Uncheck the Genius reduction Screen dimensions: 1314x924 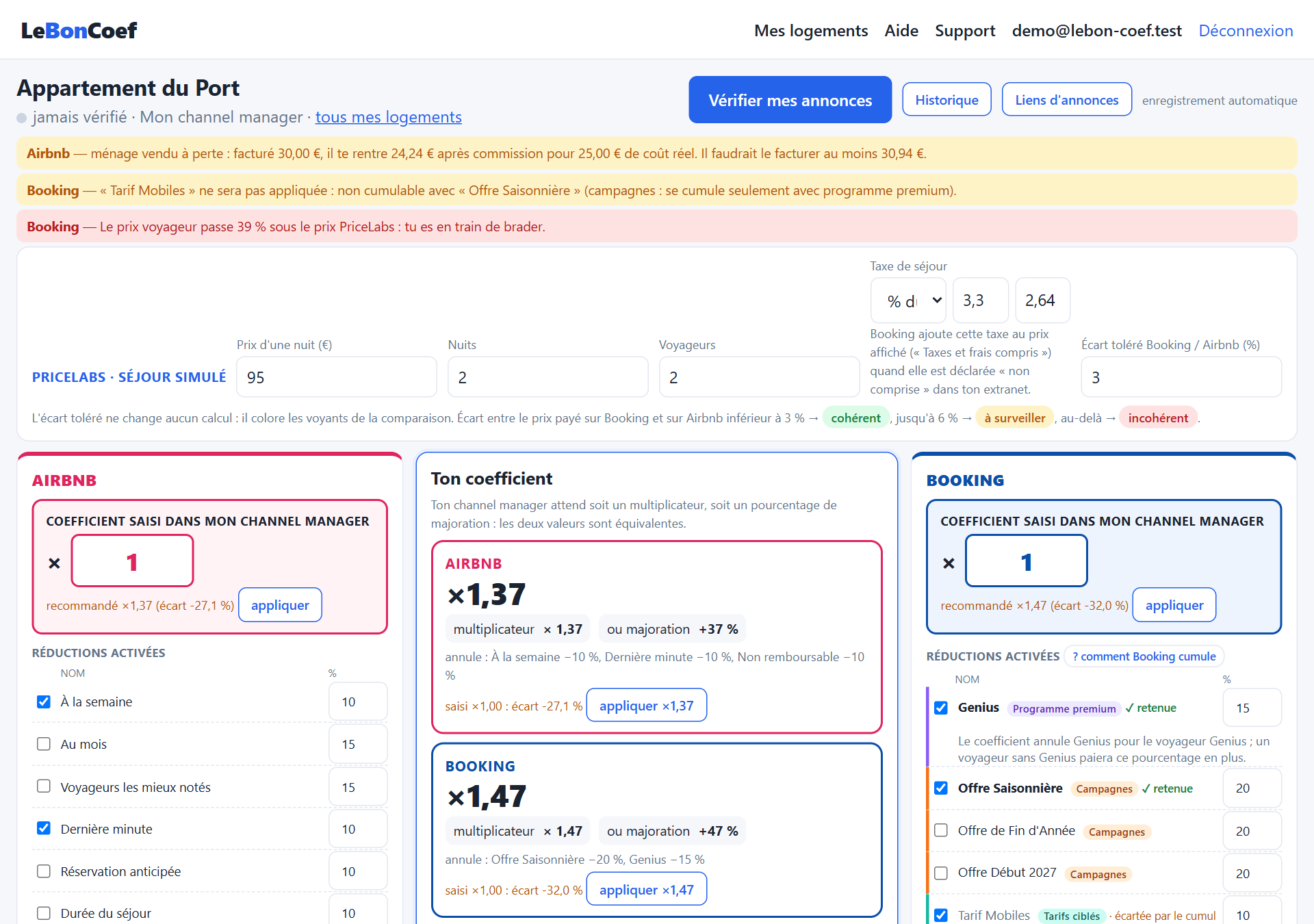(941, 708)
